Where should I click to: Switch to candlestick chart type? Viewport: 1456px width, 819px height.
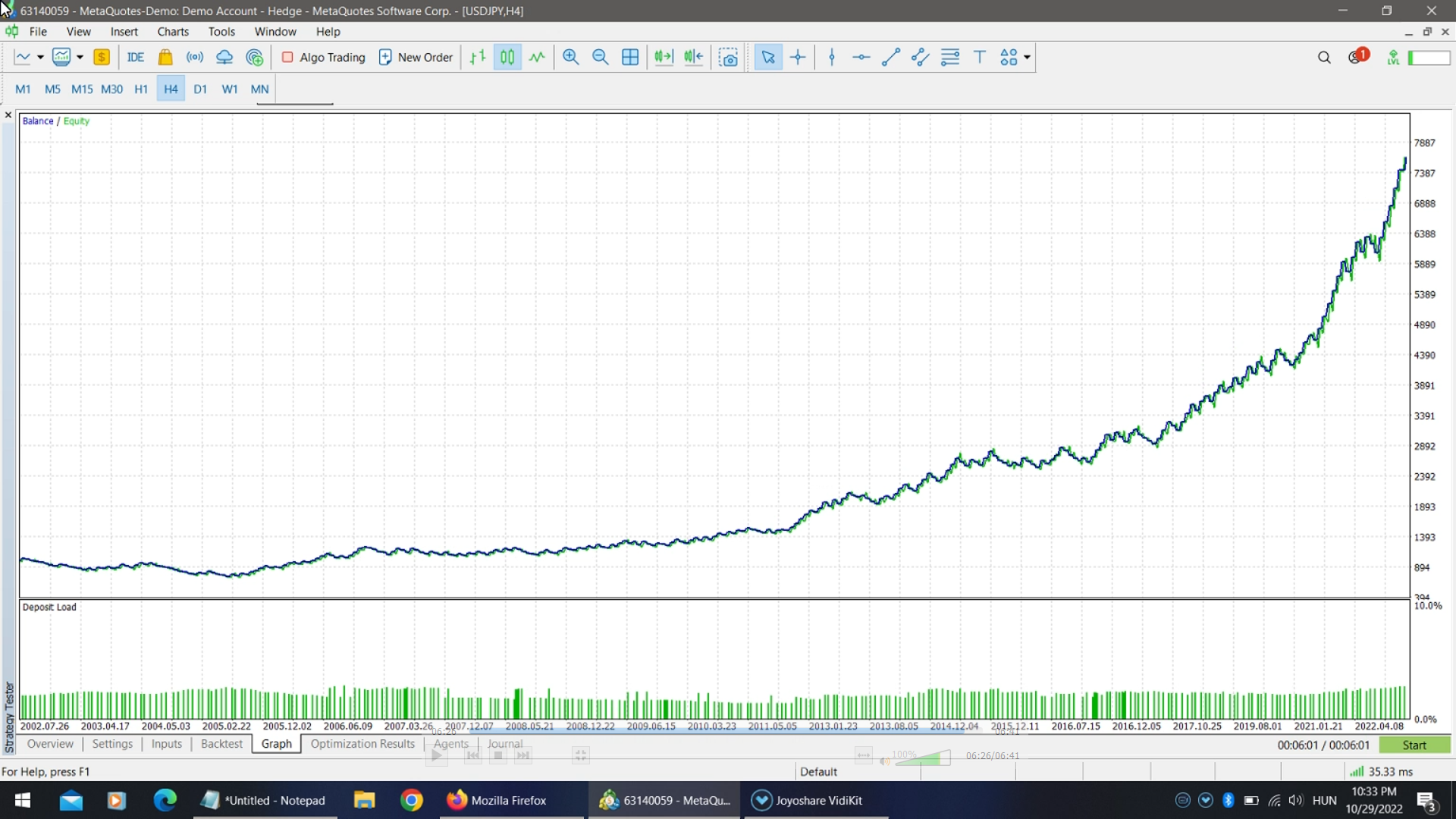[507, 57]
